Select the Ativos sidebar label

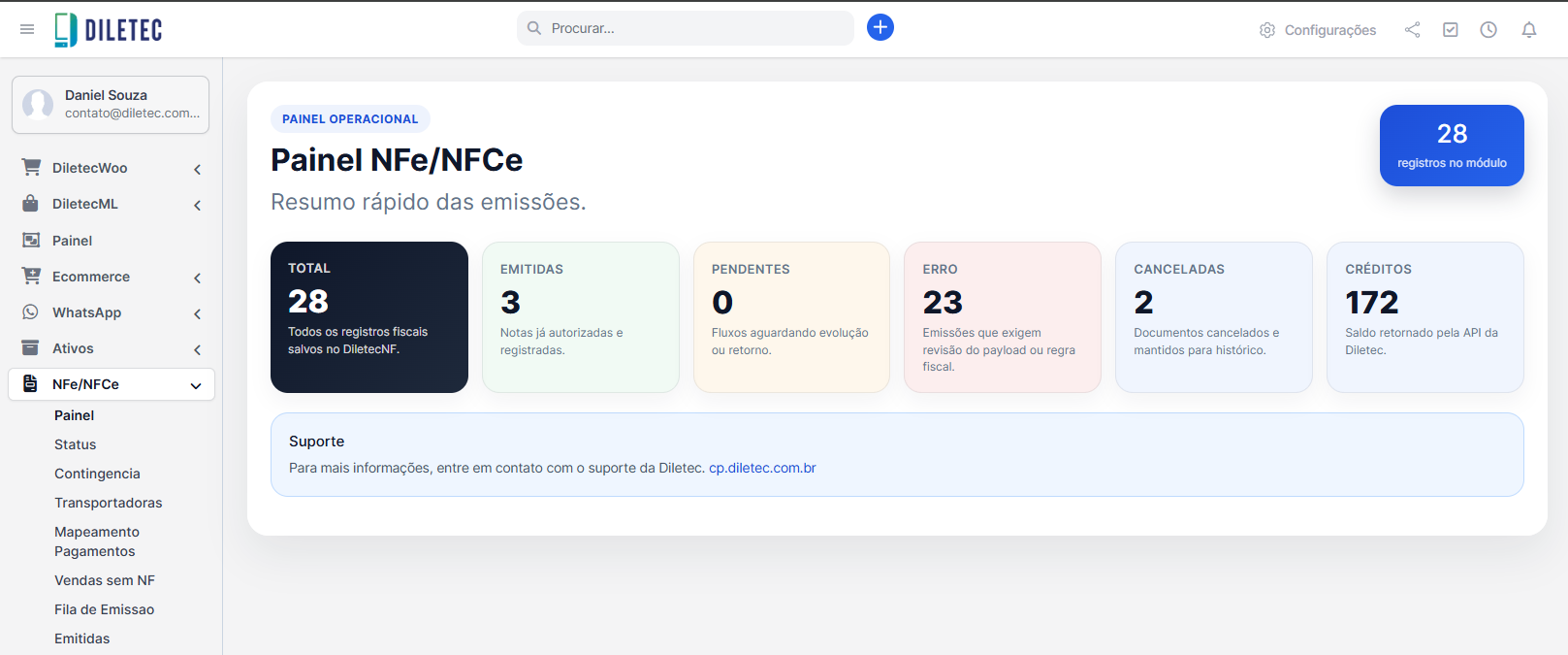(73, 348)
